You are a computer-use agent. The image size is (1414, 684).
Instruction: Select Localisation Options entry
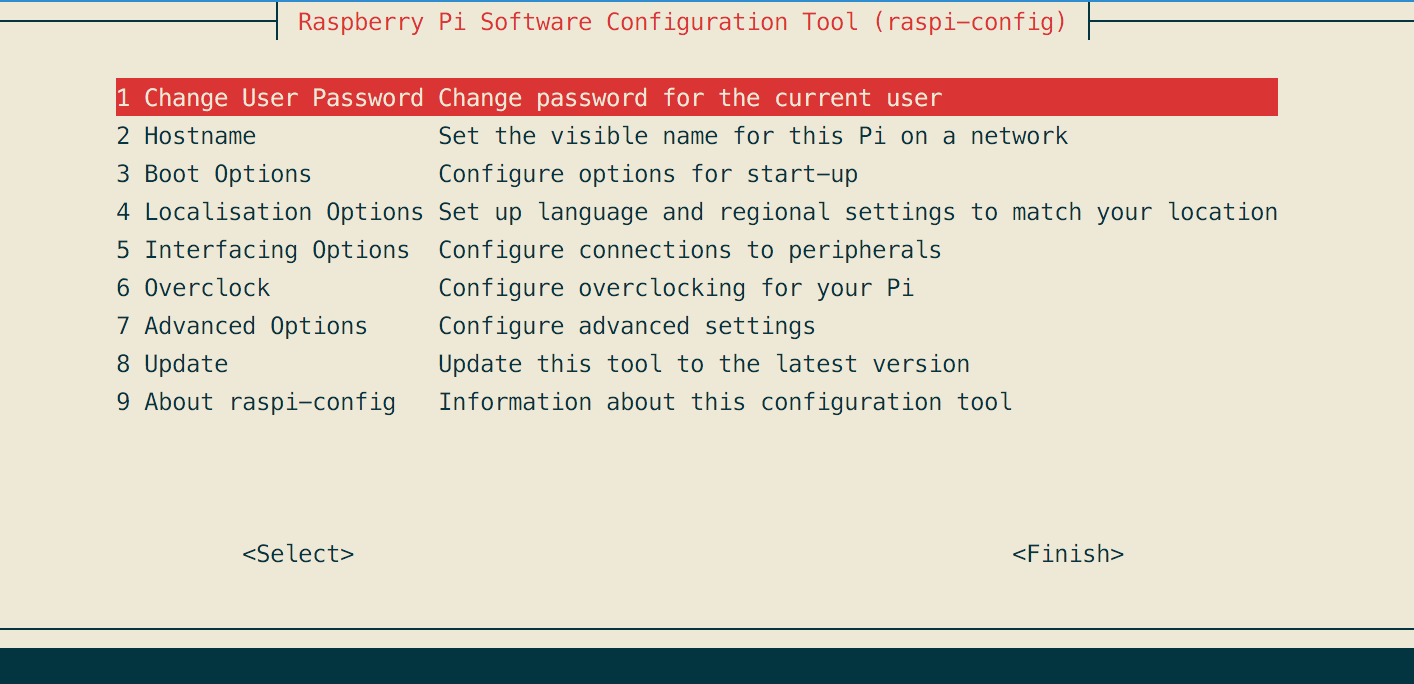pyautogui.click(x=697, y=212)
